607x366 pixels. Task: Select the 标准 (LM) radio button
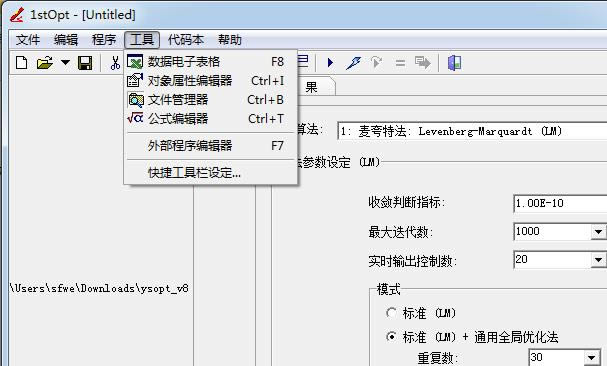point(391,313)
